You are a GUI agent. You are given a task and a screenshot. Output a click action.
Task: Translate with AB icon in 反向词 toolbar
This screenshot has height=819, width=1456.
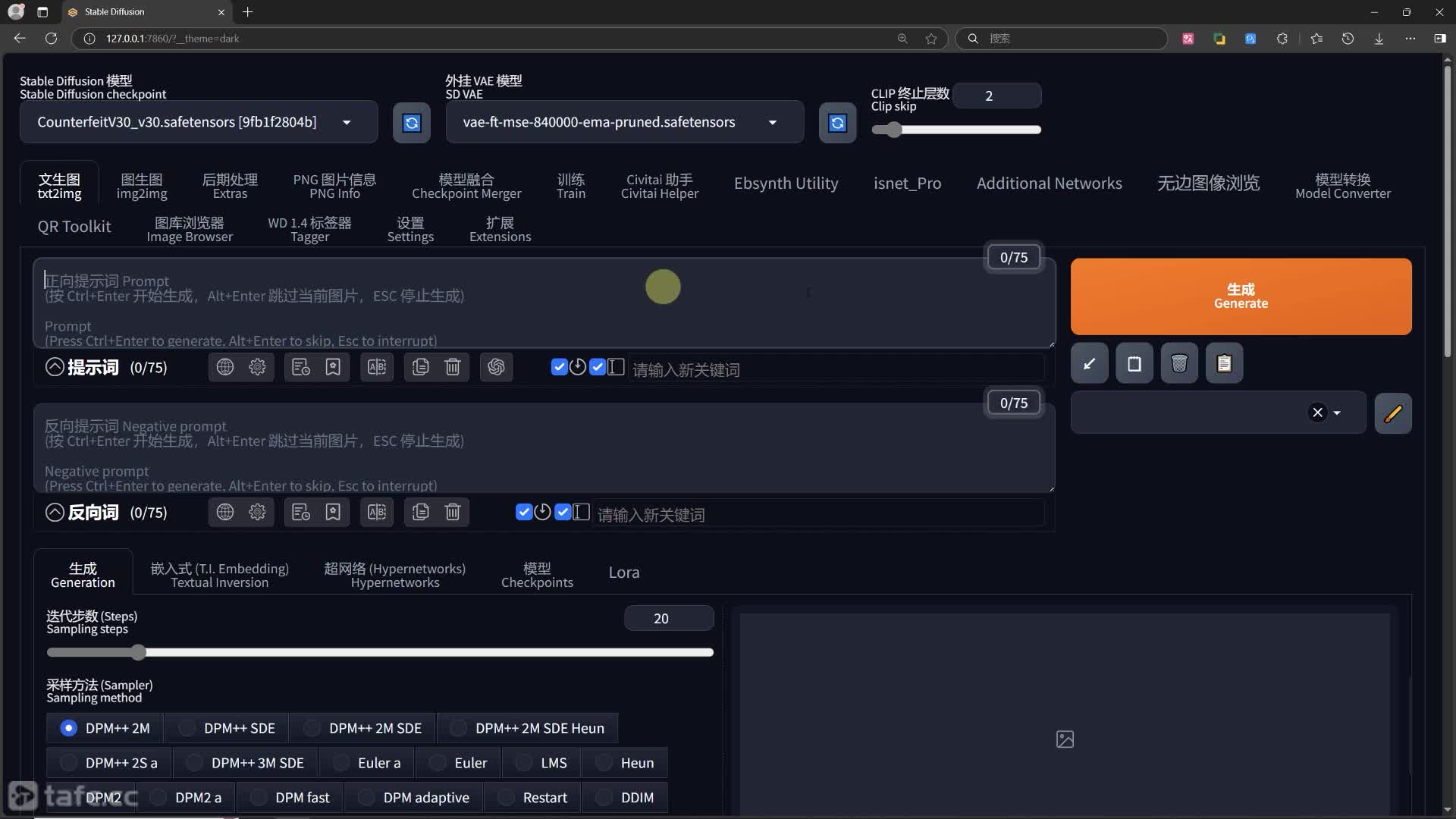pyautogui.click(x=377, y=512)
